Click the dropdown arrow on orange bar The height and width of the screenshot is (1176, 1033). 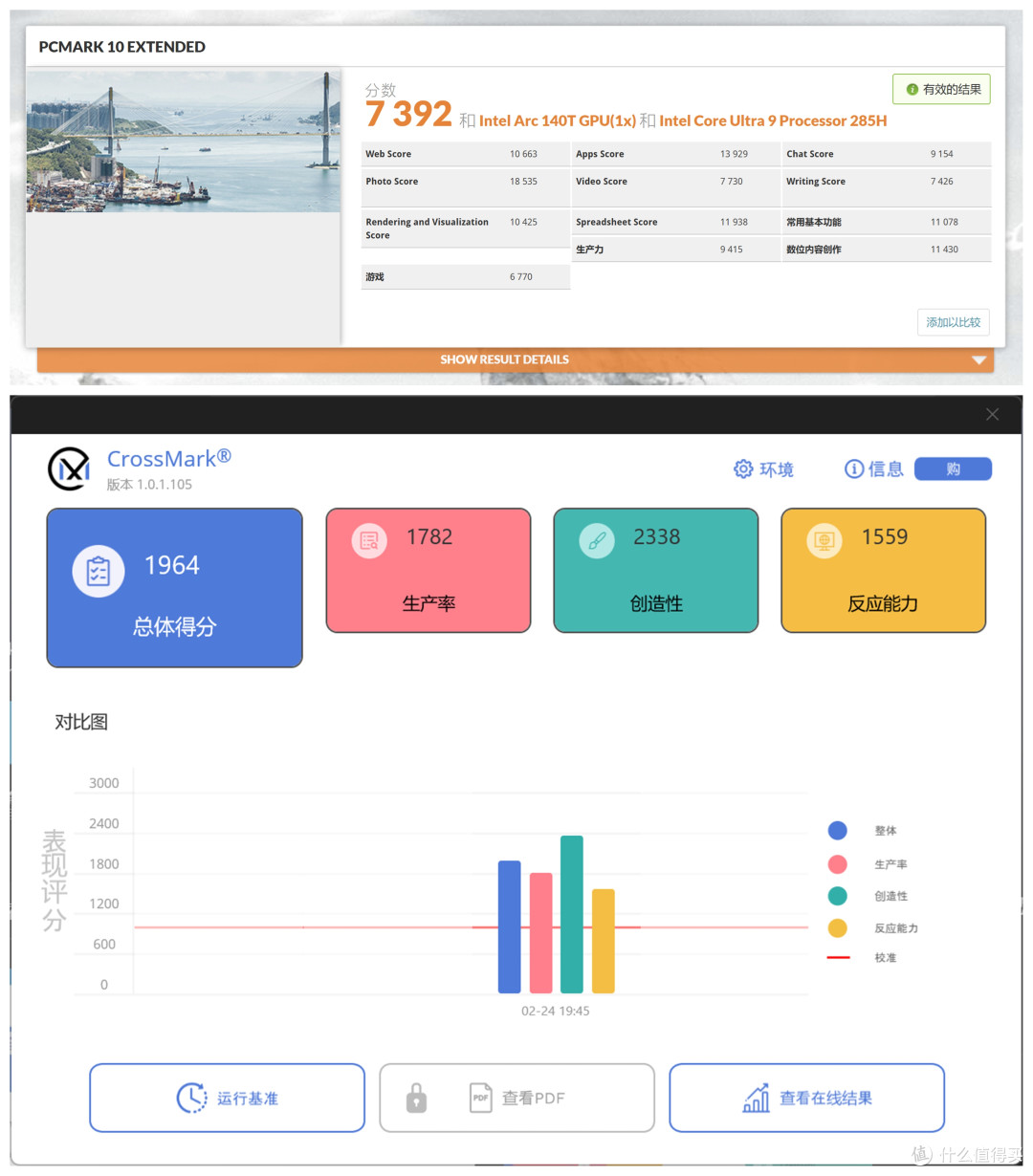coord(978,360)
